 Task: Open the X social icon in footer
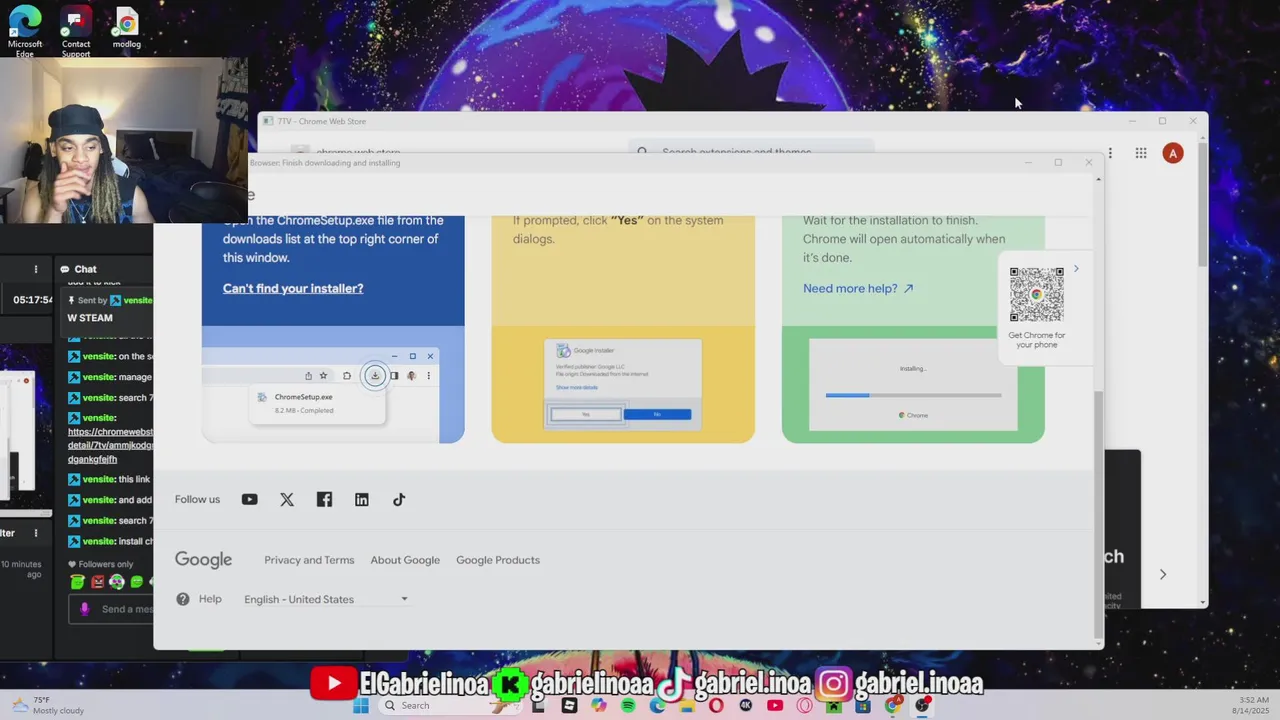(x=287, y=500)
